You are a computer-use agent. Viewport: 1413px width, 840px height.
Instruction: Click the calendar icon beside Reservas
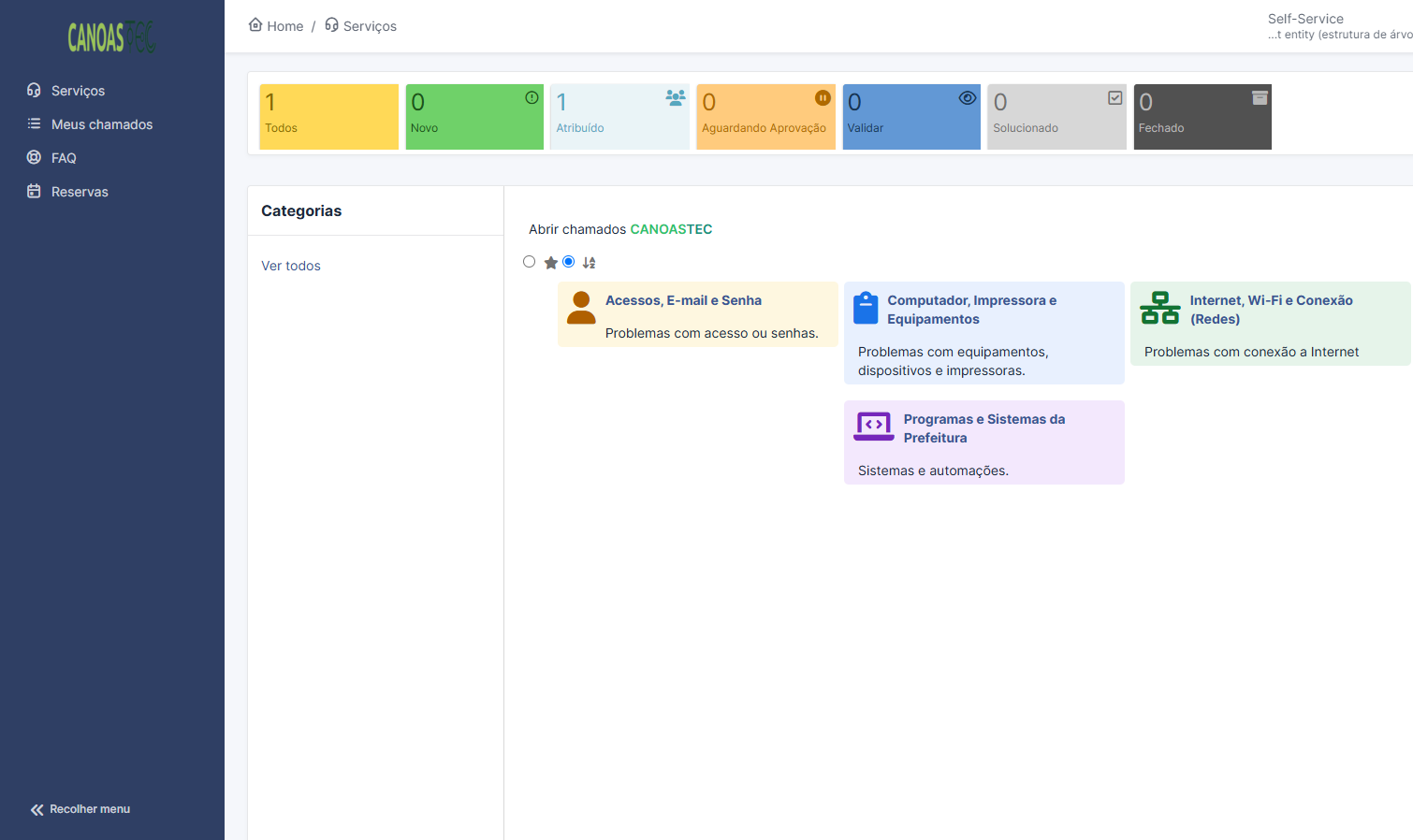coord(34,191)
